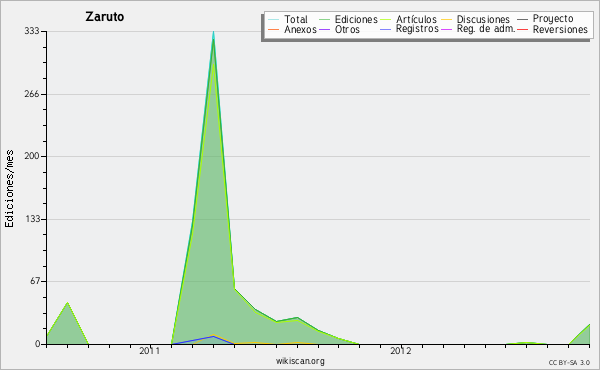Select the "Registros" legend entry

tap(417, 29)
